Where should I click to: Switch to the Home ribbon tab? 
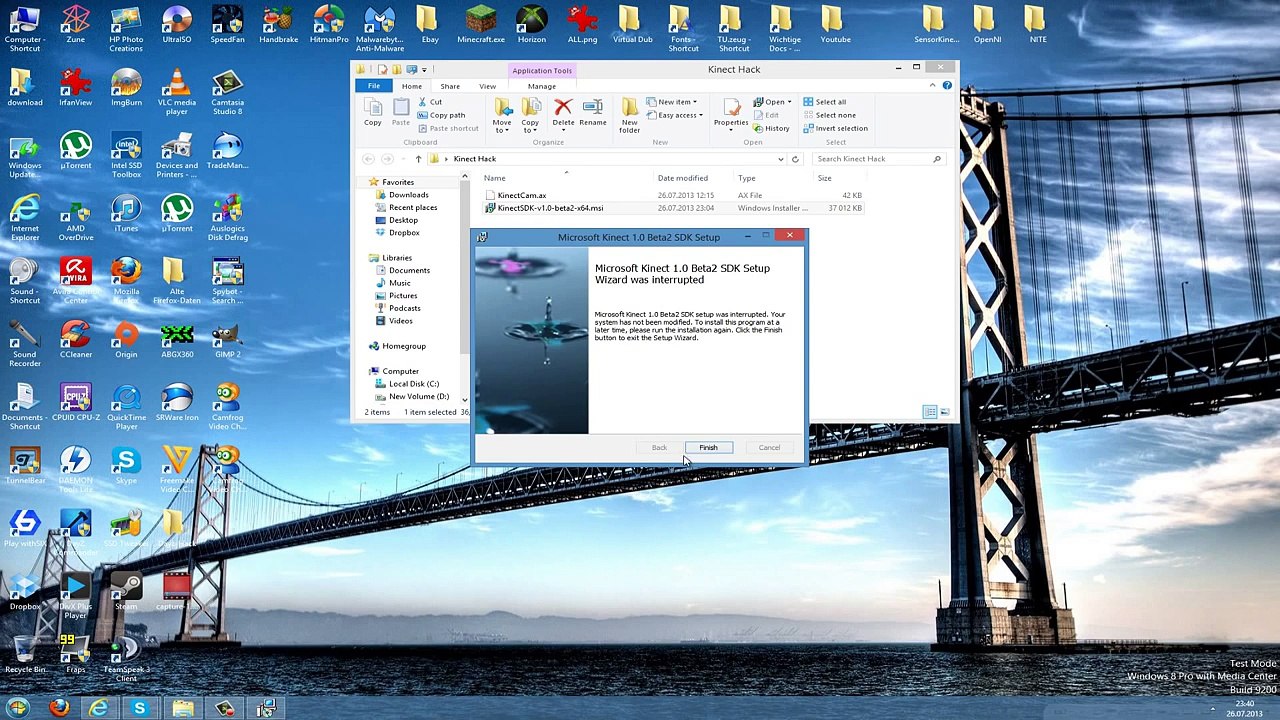[411, 86]
